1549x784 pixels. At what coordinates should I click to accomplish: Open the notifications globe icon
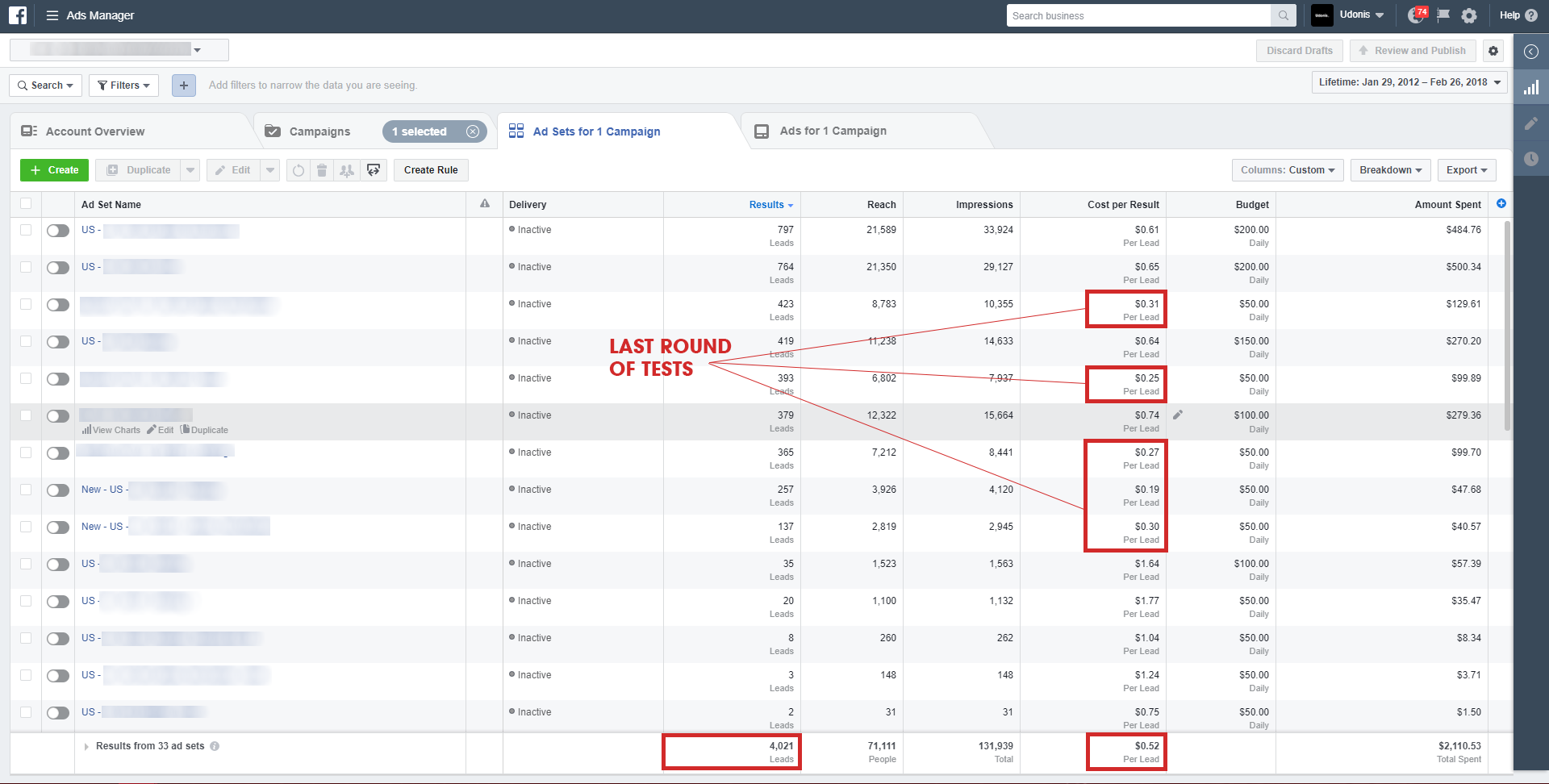(x=1416, y=15)
